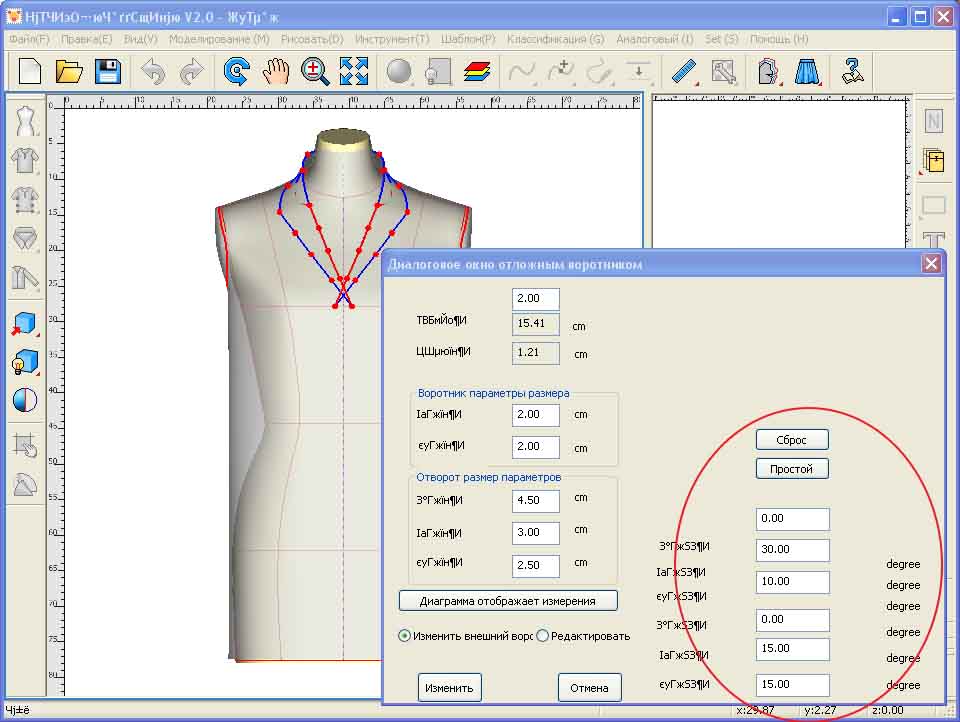Click the Отмена button
The width and height of the screenshot is (960, 722).
(589, 688)
